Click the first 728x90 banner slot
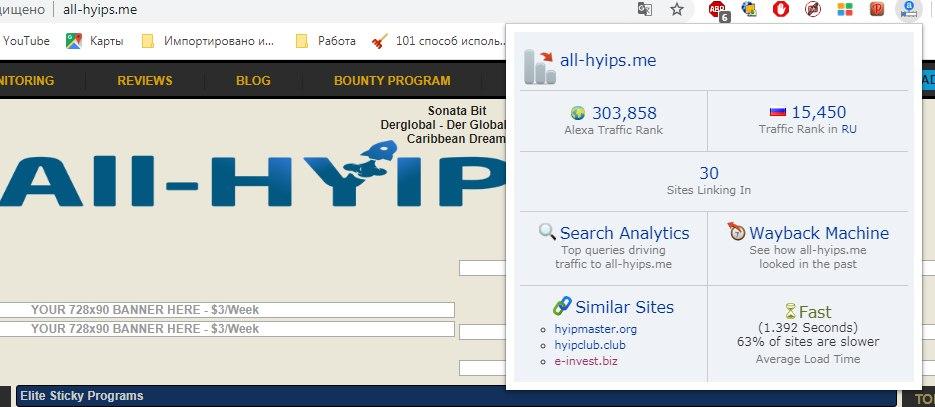 coord(227,310)
